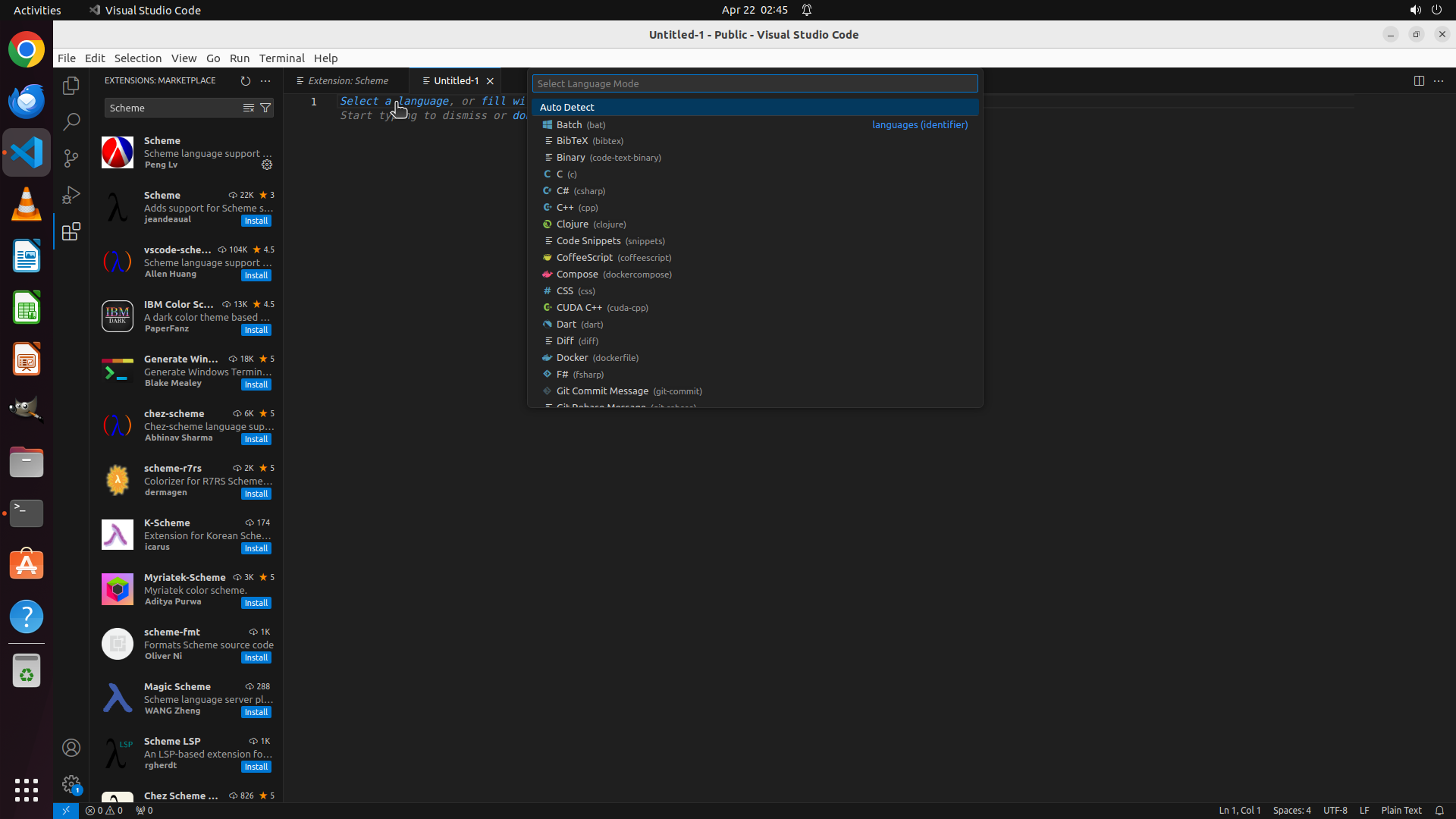Open the Search view icon
1456x819 pixels.
[71, 121]
